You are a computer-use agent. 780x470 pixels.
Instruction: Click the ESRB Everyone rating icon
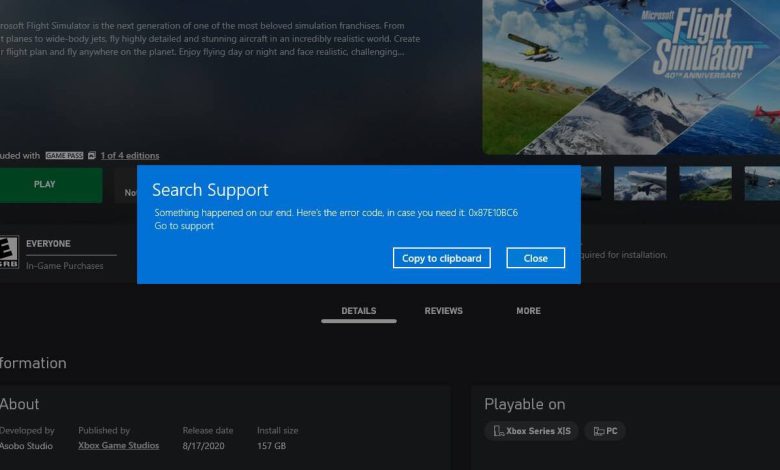click(x=8, y=252)
